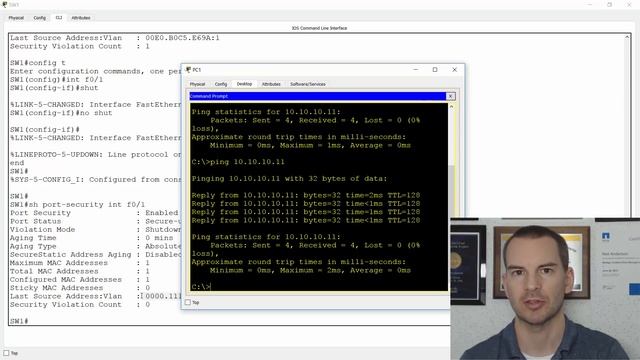
Task: Click 'SW1(config-if)#no shut' line
Action: (x=61, y=113)
